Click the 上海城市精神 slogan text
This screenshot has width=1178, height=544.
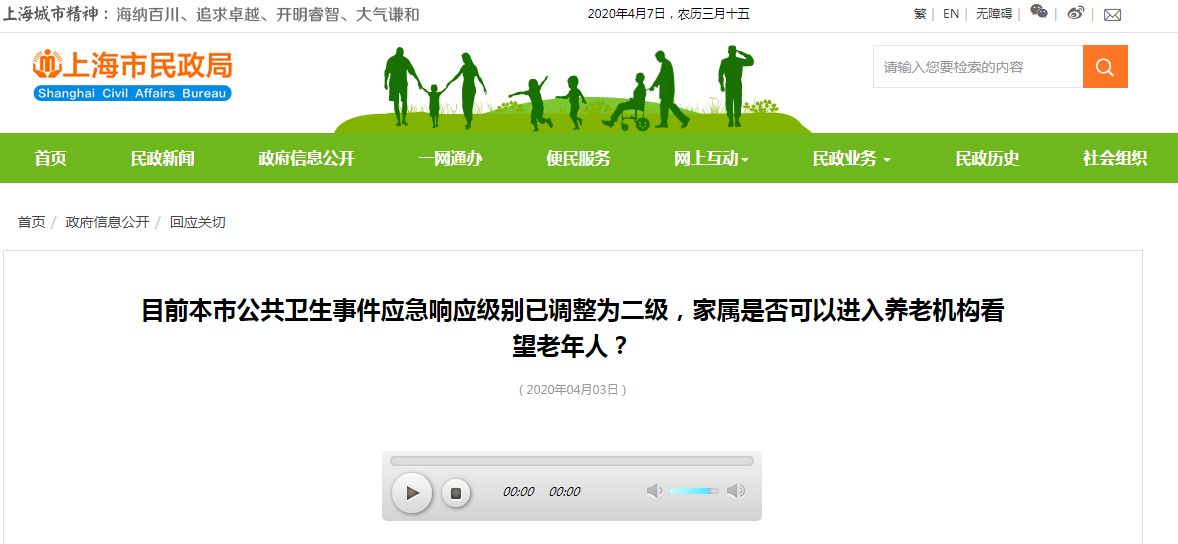(x=211, y=14)
